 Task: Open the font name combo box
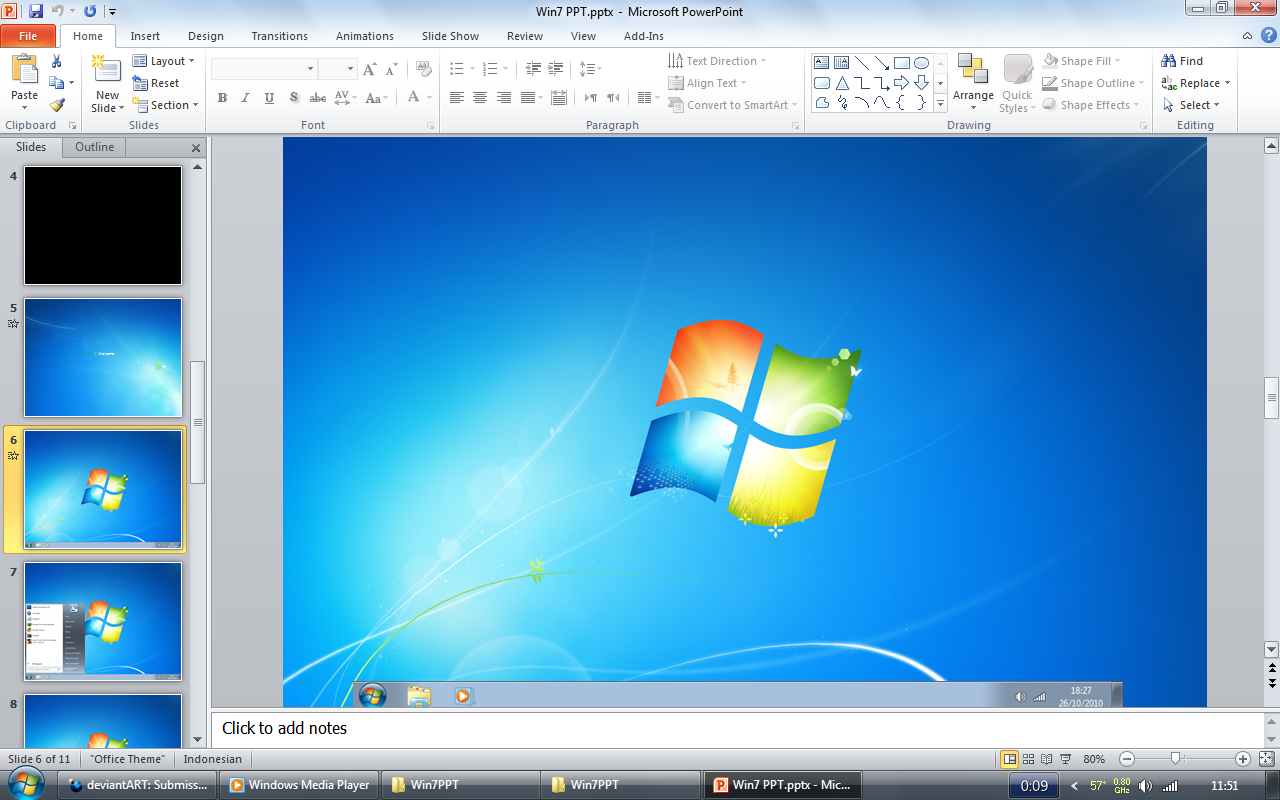[264, 69]
